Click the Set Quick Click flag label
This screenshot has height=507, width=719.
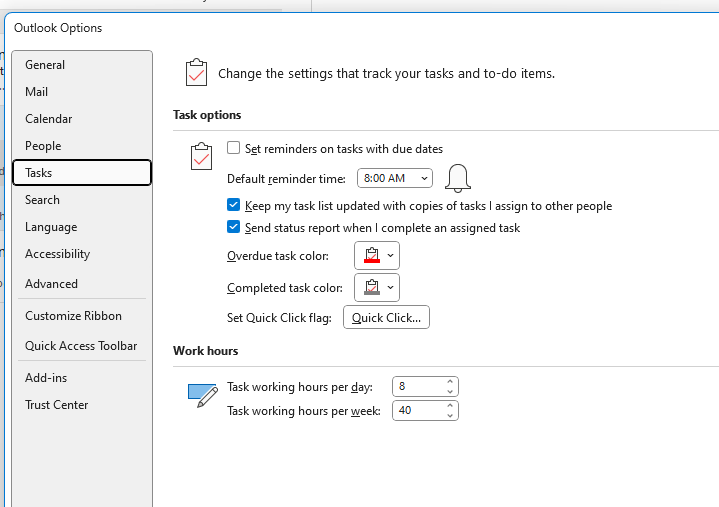point(279,318)
